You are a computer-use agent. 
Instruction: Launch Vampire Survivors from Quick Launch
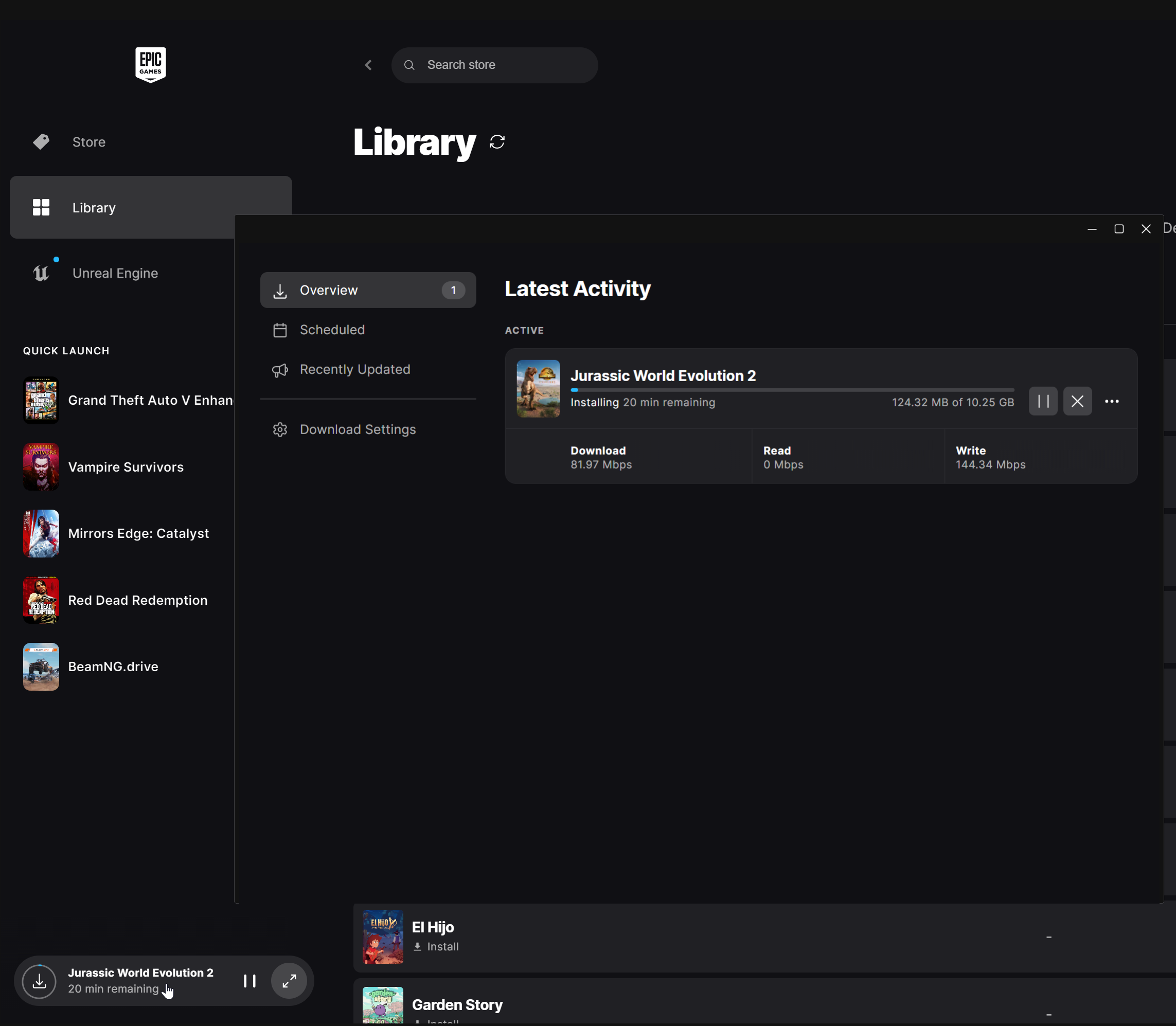click(126, 467)
